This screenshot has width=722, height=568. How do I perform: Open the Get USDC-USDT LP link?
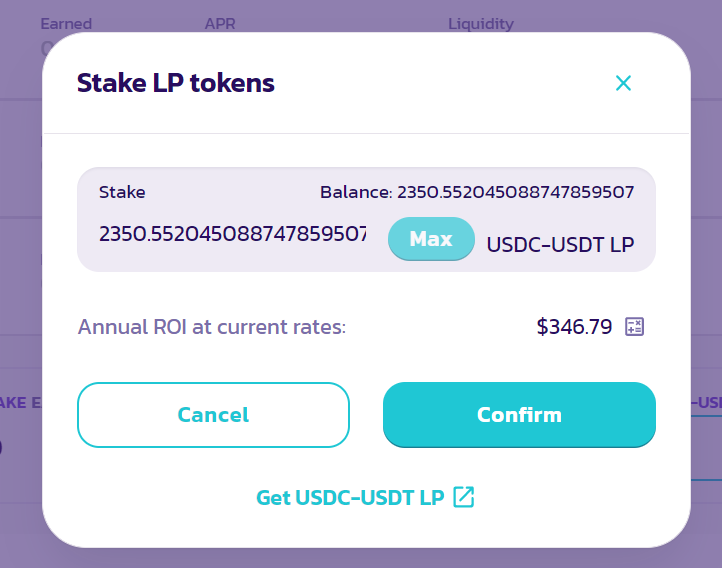click(350, 497)
